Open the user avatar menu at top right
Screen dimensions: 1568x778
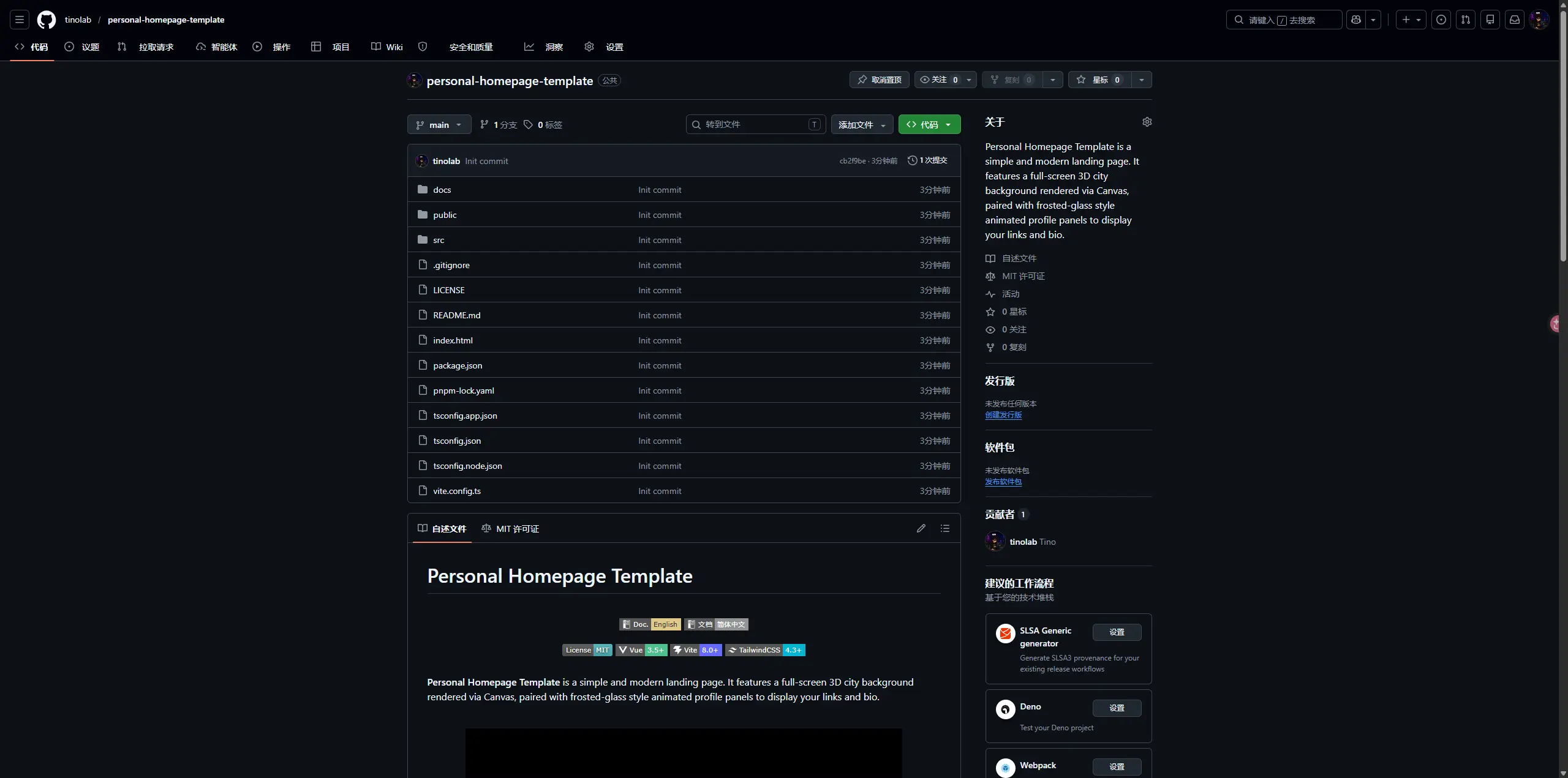point(1539,20)
